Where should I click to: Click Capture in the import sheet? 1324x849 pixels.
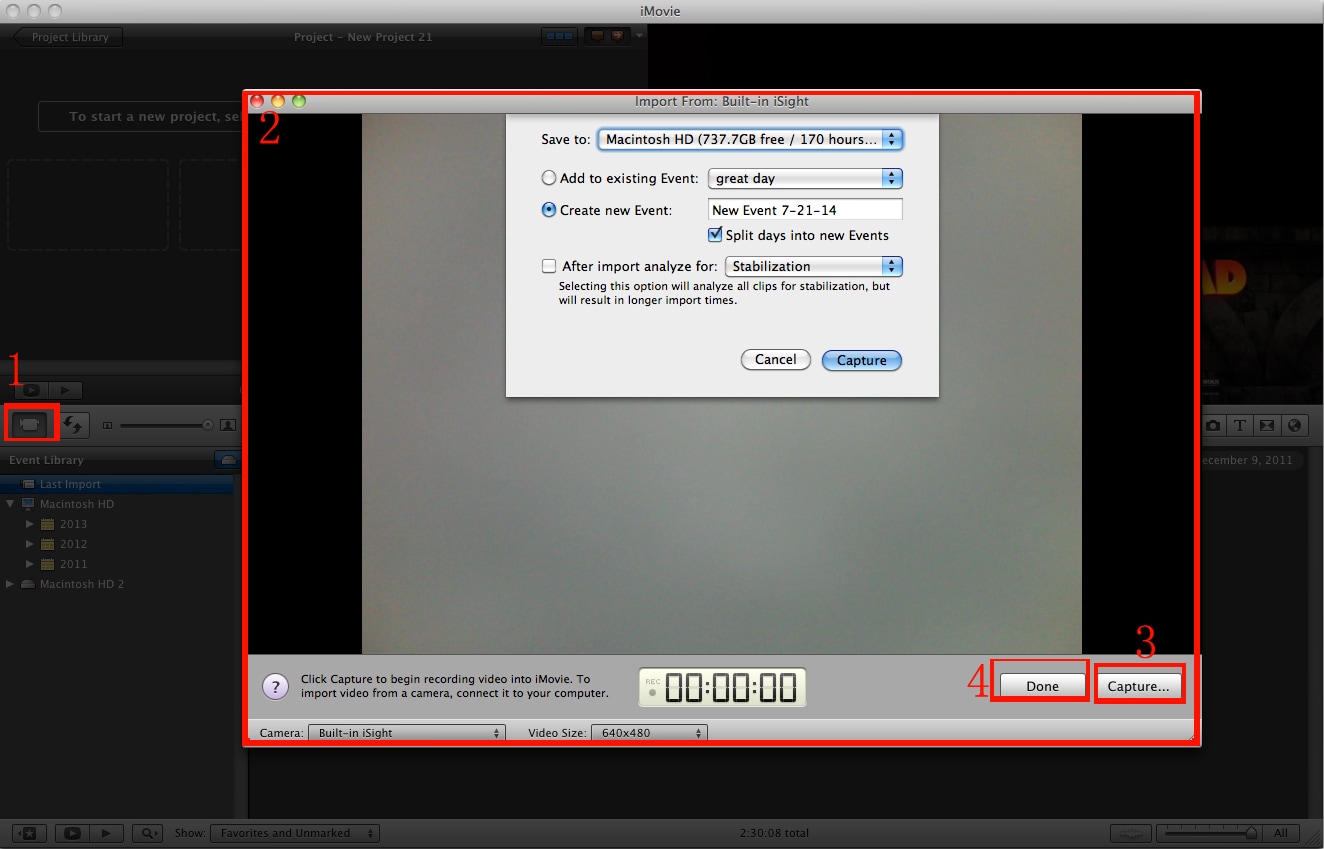pos(862,360)
